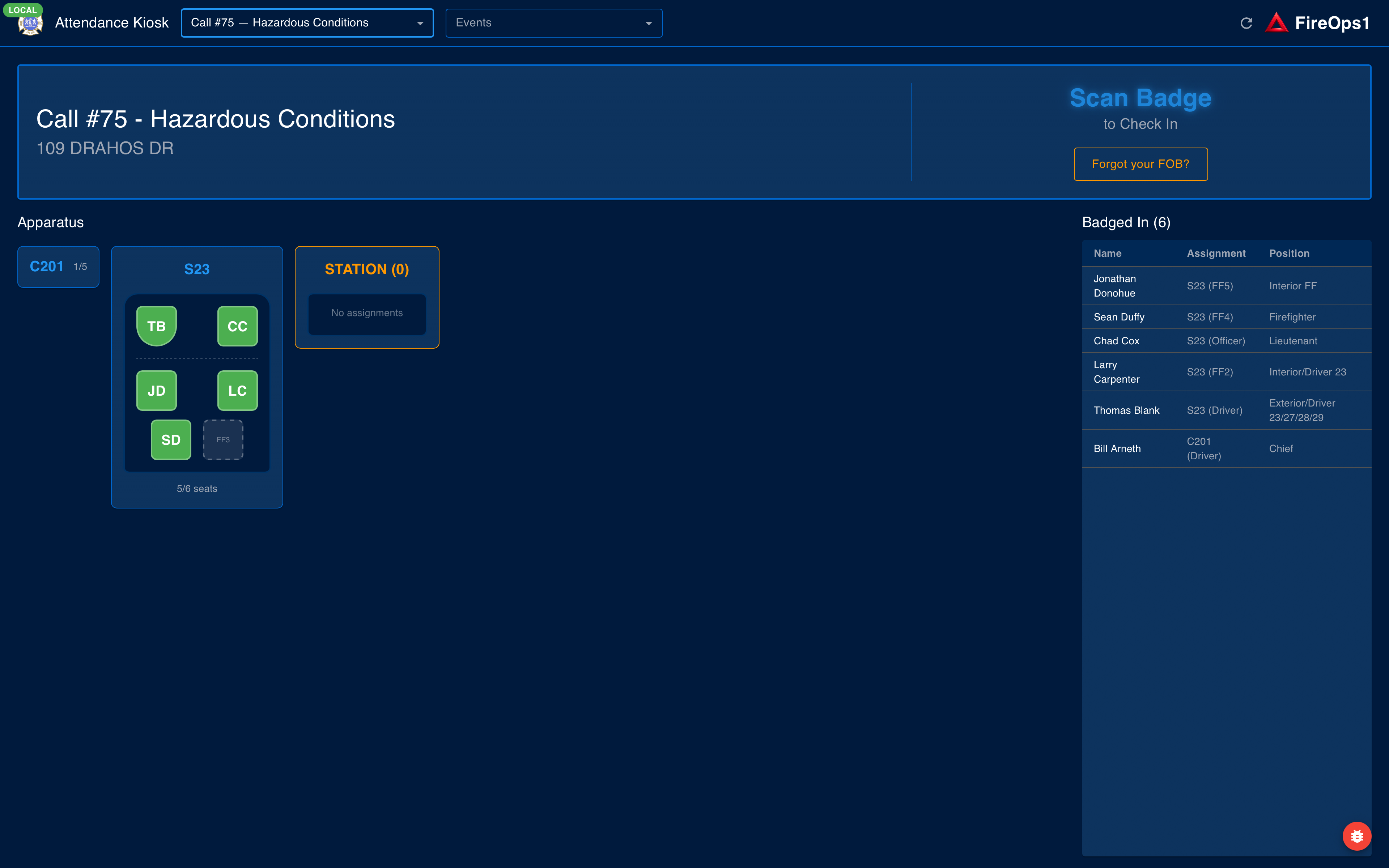Click the Position column header
Viewport: 1389px width, 868px height.
click(x=1289, y=253)
